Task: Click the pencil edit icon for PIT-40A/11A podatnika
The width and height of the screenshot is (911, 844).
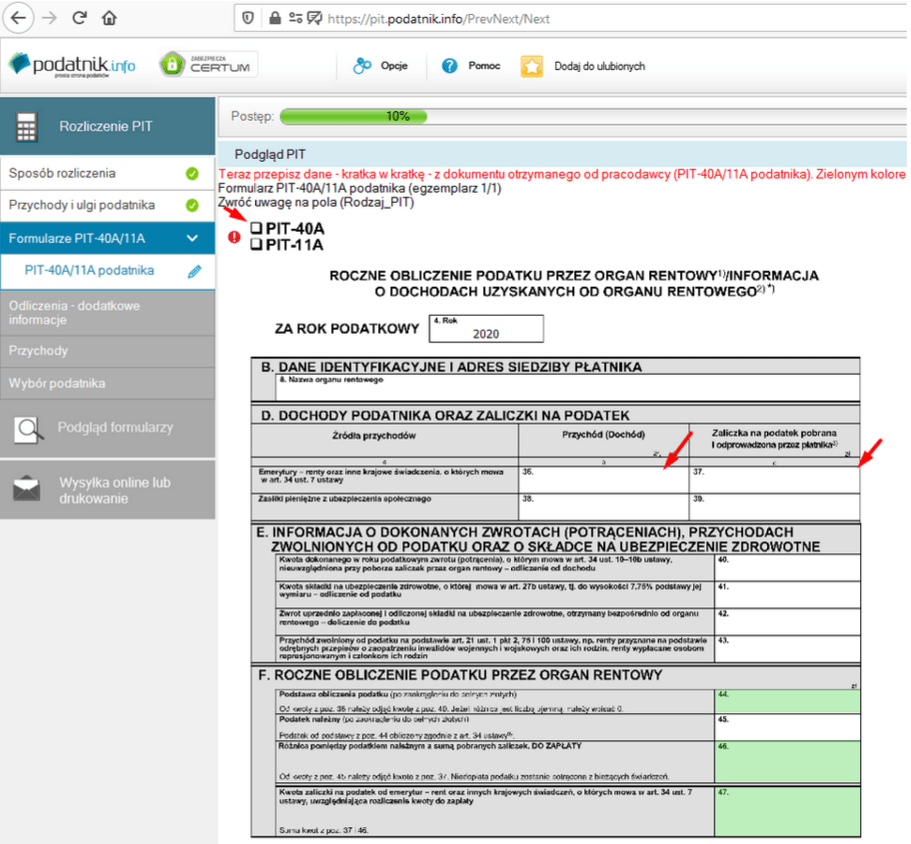Action: pyautogui.click(x=194, y=271)
